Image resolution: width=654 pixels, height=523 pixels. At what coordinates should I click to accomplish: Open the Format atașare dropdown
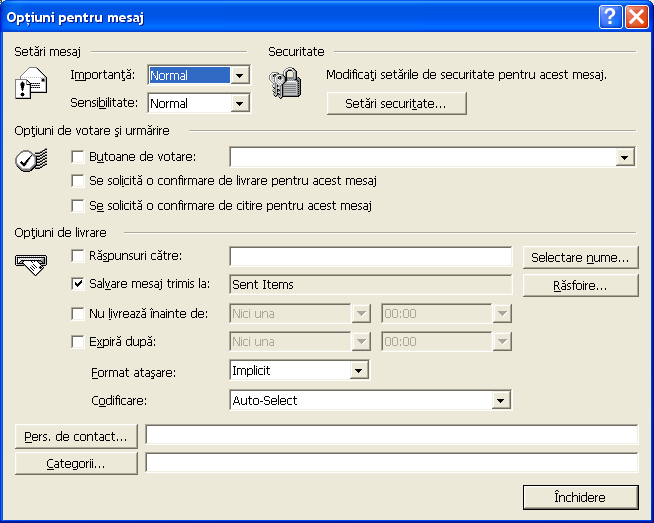[x=359, y=371]
